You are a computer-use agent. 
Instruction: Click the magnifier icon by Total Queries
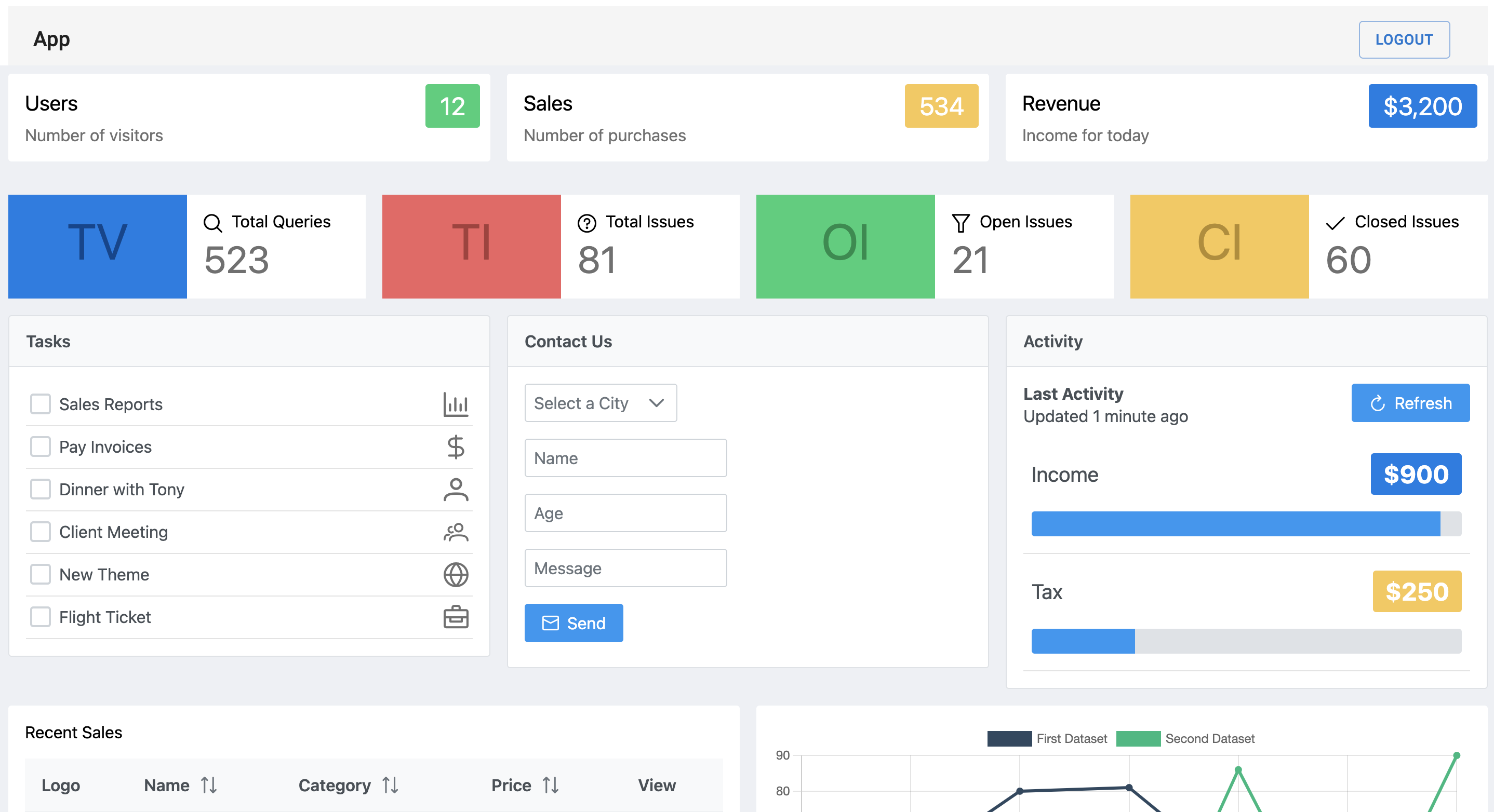213,223
